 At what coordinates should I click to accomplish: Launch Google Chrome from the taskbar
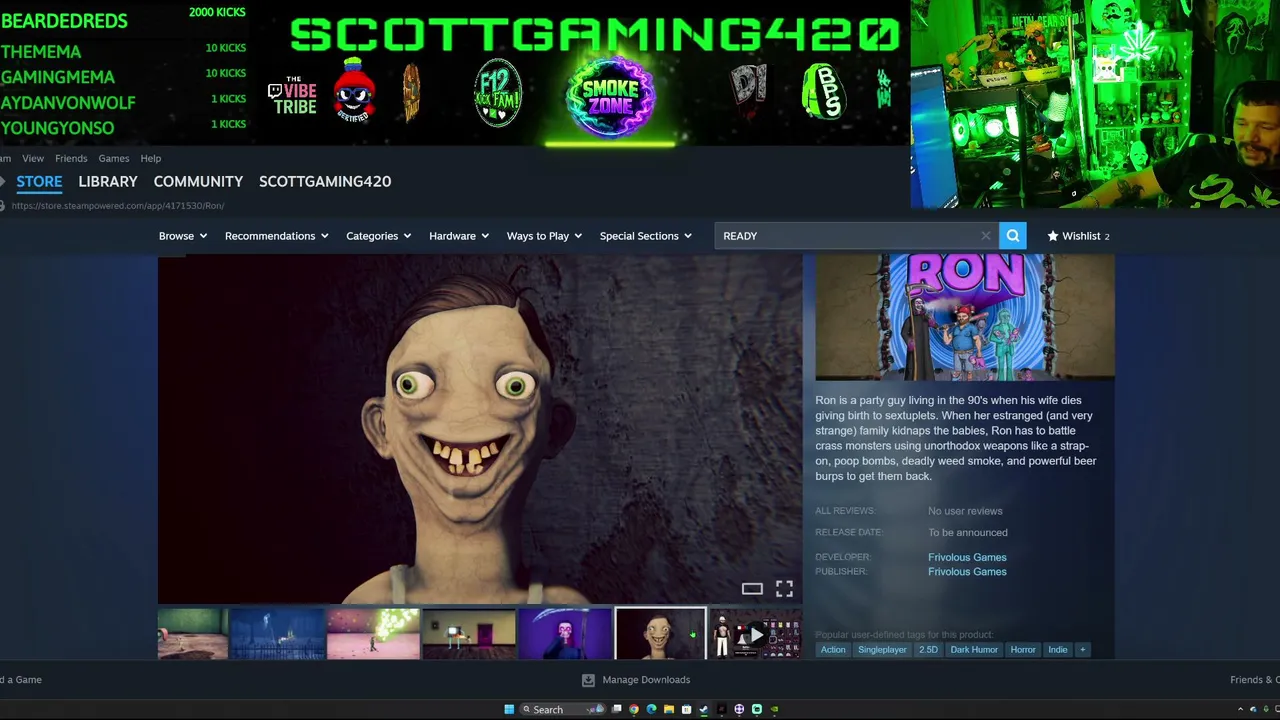click(634, 709)
